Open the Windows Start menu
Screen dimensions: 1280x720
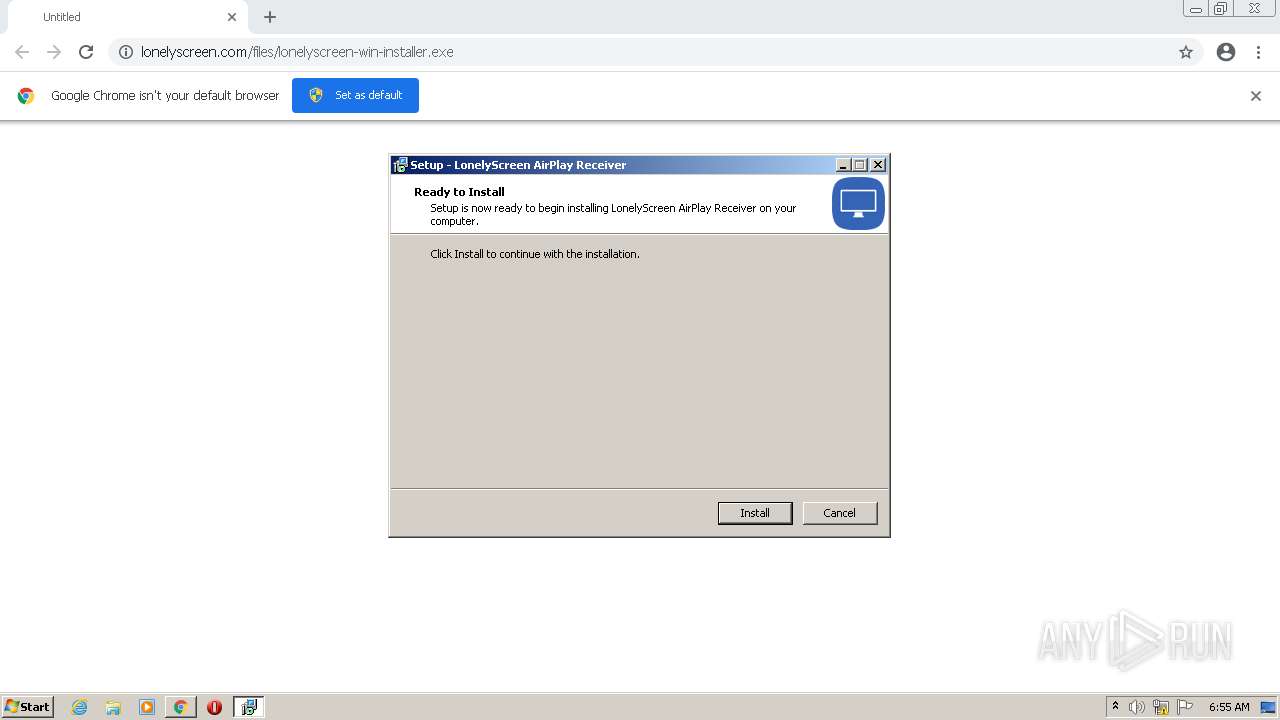pos(27,707)
